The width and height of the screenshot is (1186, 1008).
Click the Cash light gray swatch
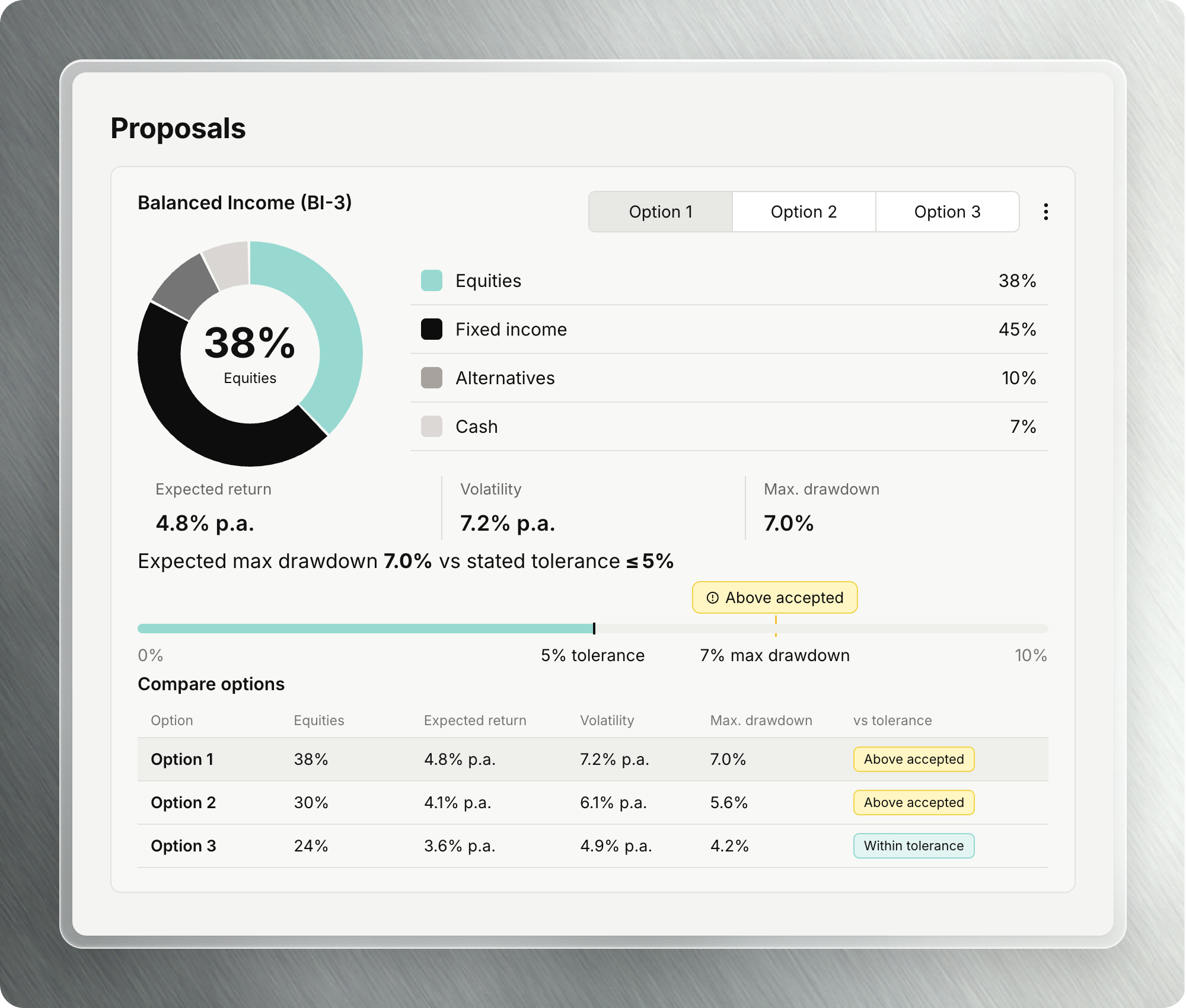pyautogui.click(x=431, y=426)
